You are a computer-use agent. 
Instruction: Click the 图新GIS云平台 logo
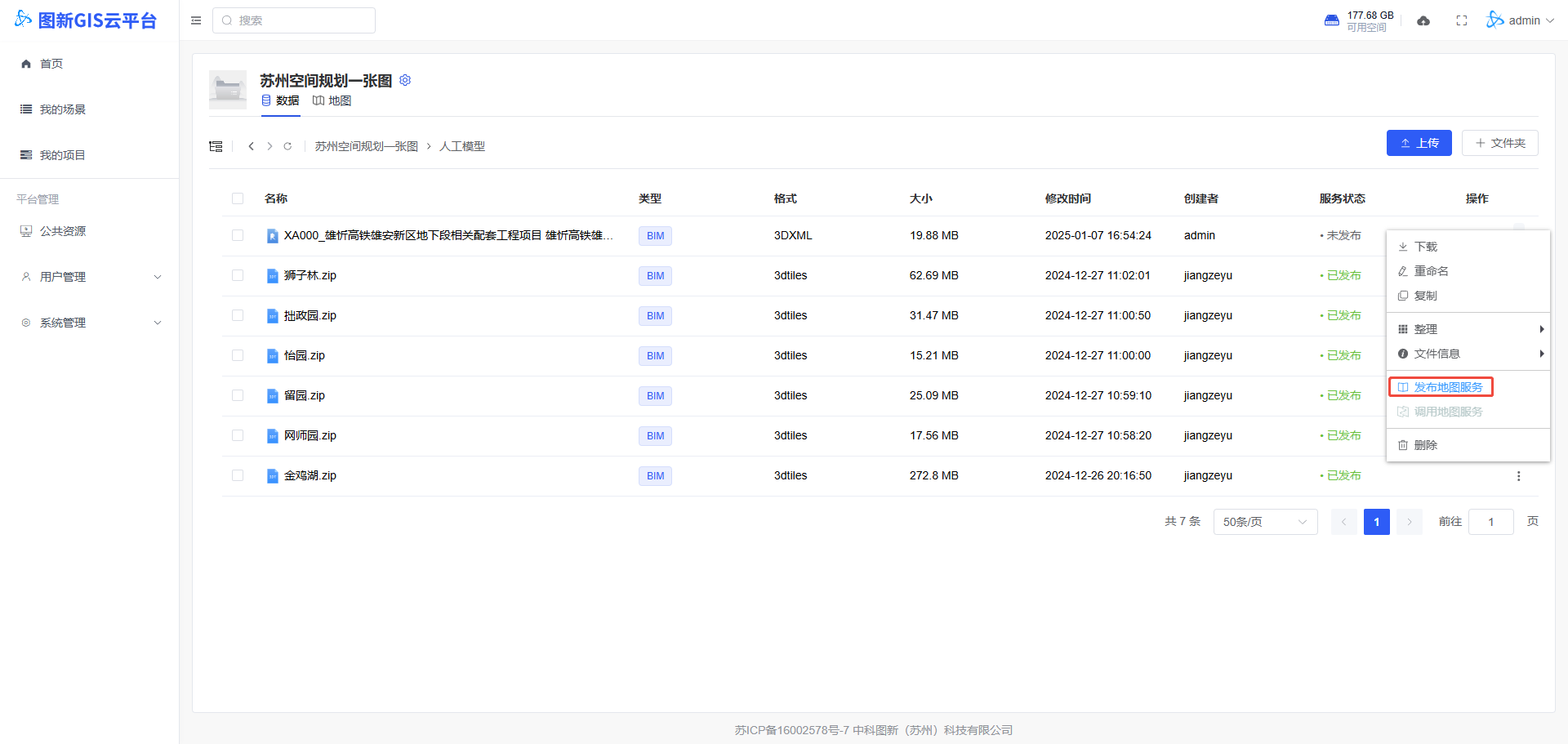tap(86, 20)
